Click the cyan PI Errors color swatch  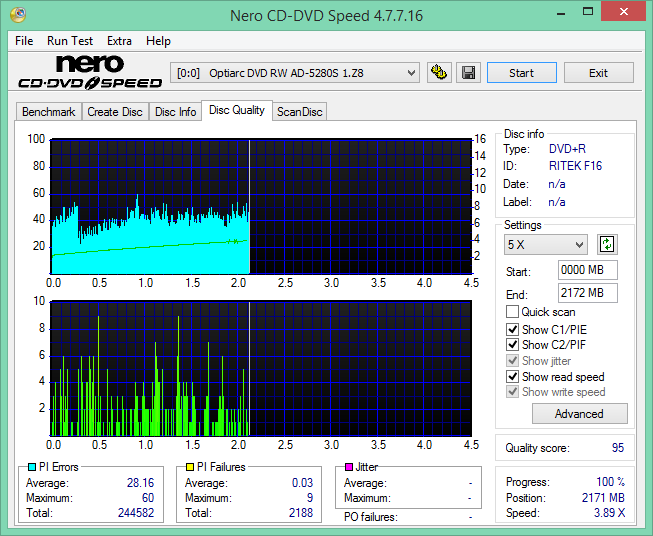click(32, 467)
